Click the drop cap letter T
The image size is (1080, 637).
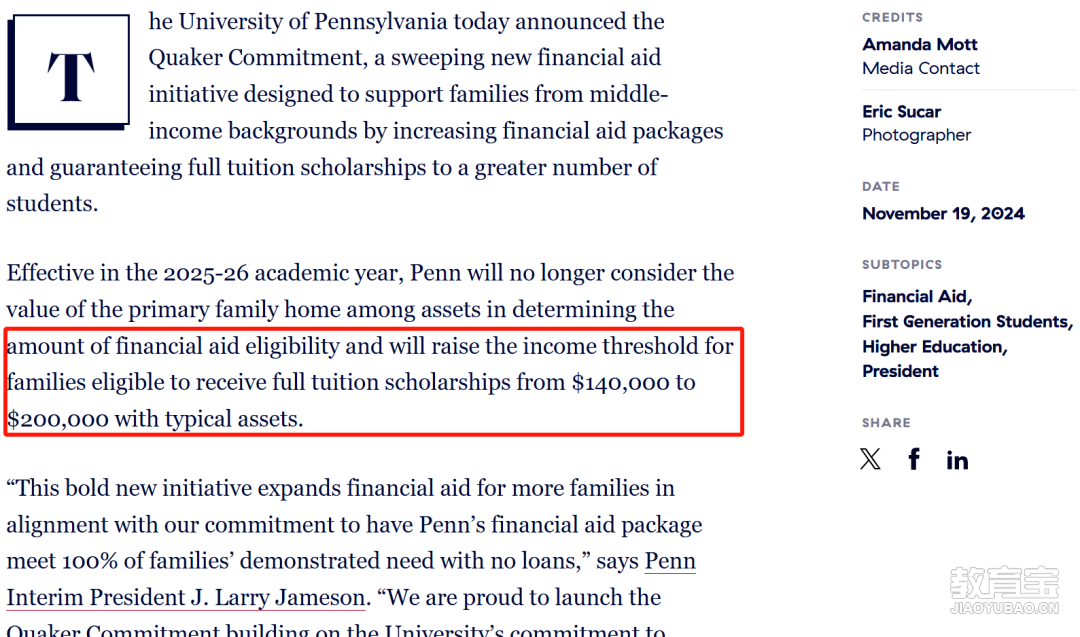point(70,73)
